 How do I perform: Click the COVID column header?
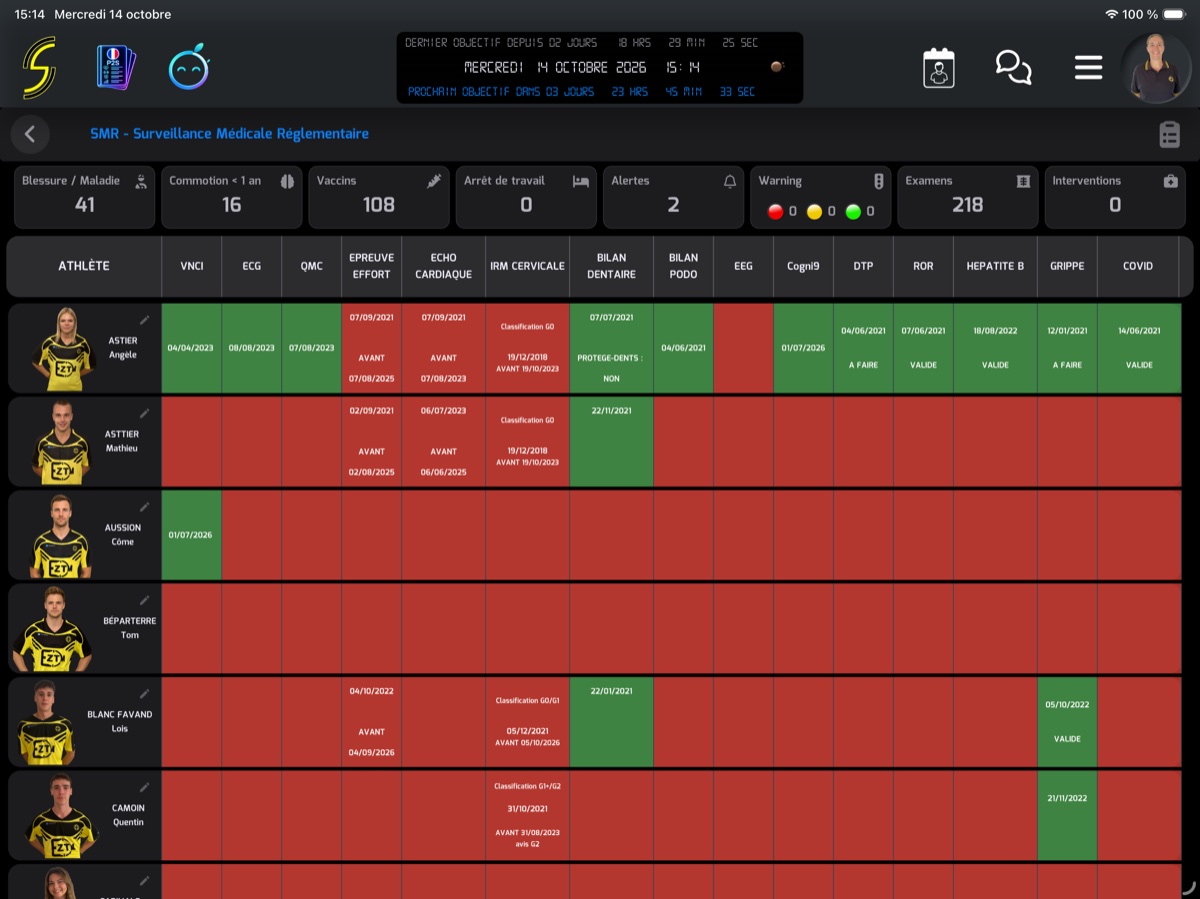click(x=1138, y=266)
